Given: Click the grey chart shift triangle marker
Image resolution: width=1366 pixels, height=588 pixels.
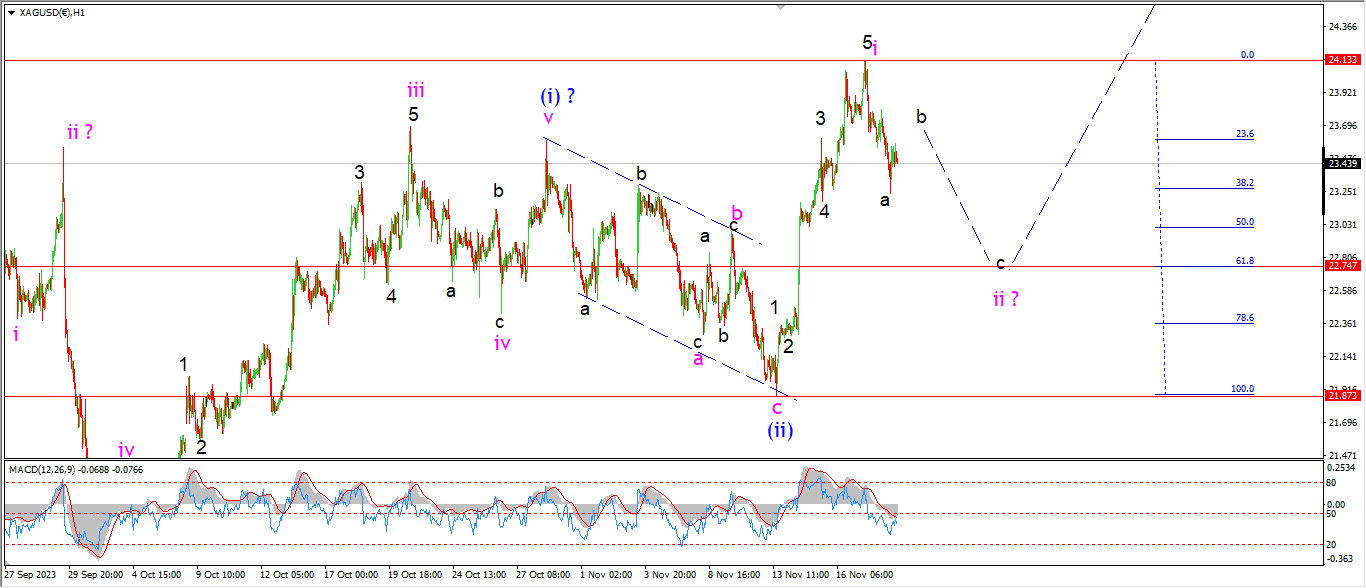Looking at the screenshot, I should (781, 7).
